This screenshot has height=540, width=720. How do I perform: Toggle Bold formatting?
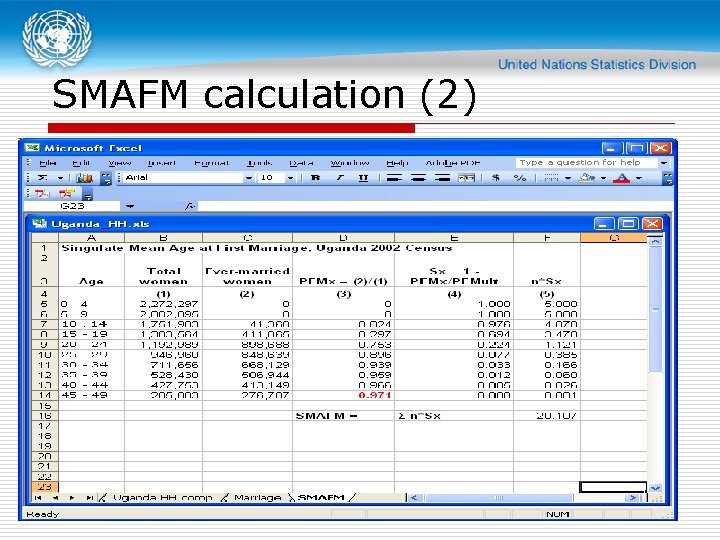click(x=315, y=178)
